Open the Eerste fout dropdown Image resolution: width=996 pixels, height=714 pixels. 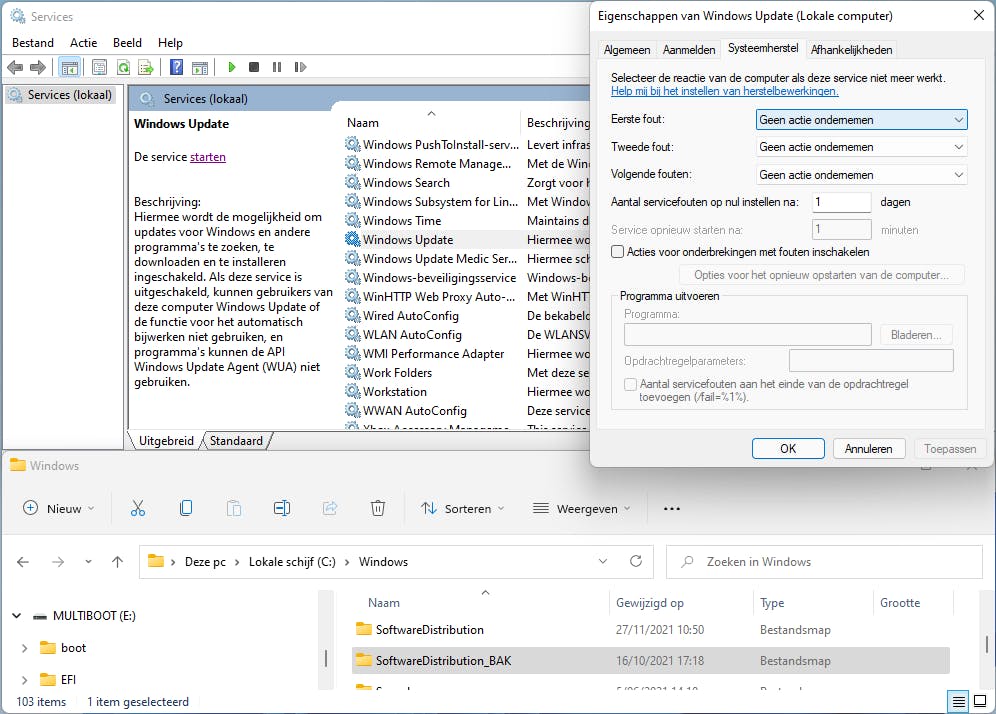(861, 119)
